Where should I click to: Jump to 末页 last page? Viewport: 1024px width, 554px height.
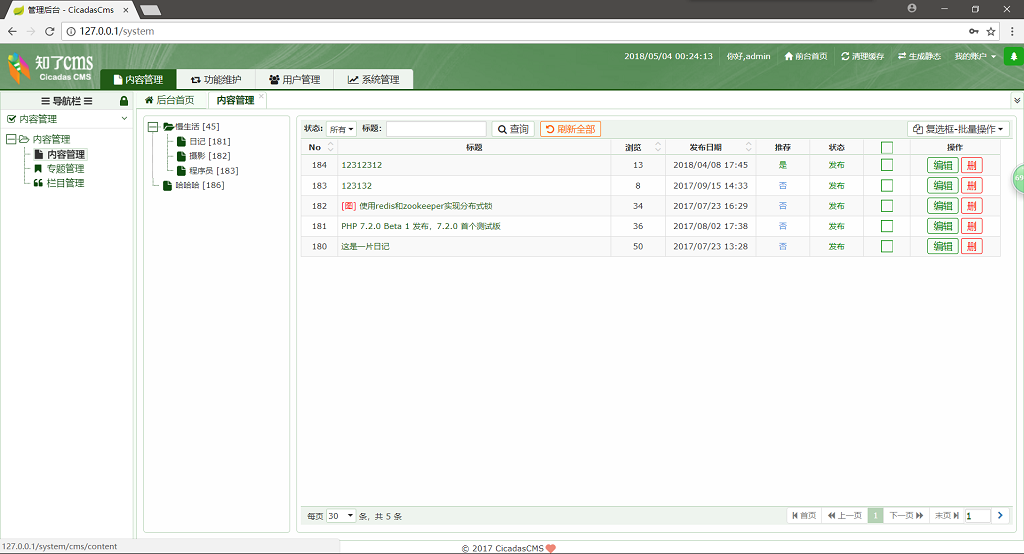[946, 516]
